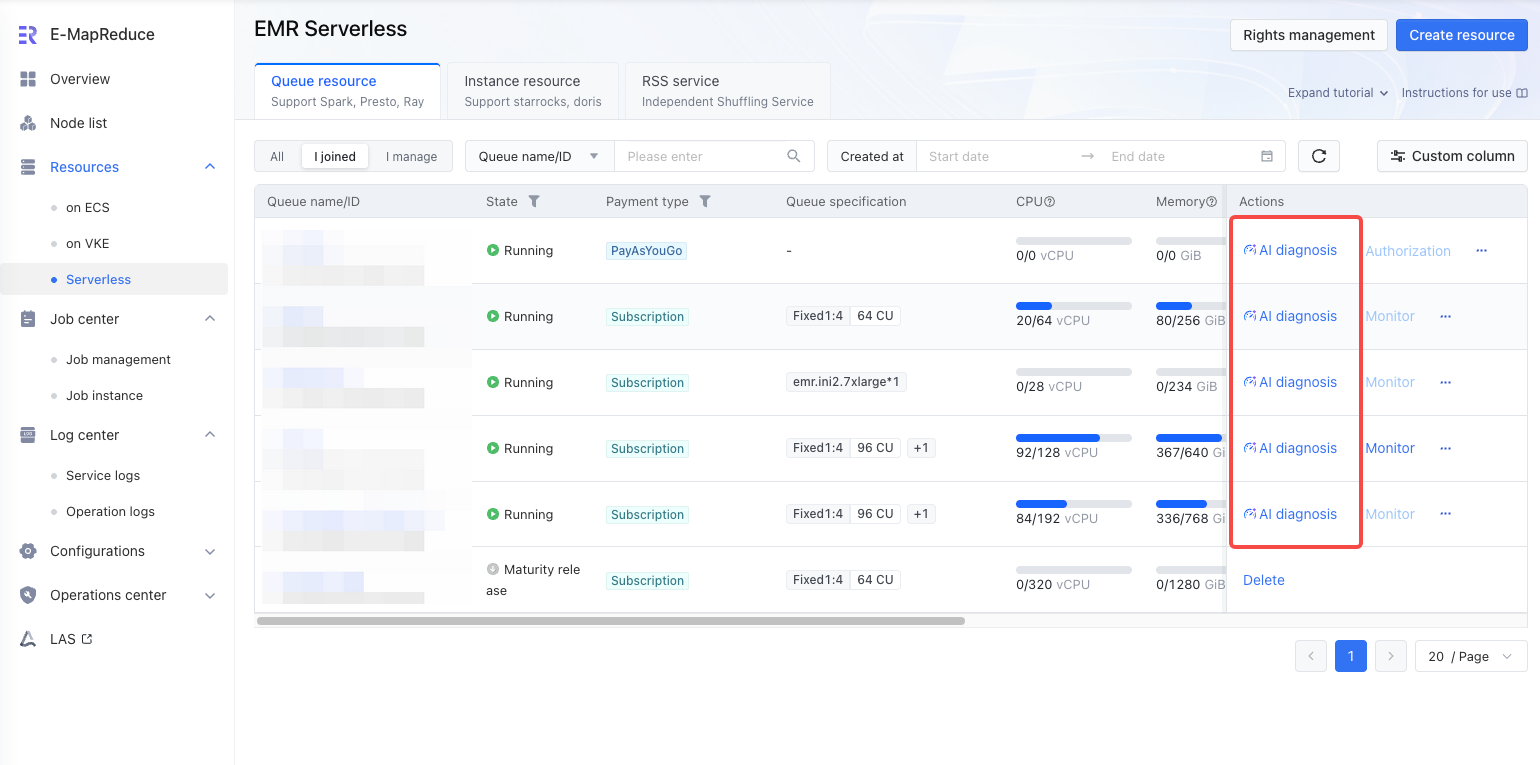Select the I joined filter toggle
The height and width of the screenshot is (765, 1540).
(x=335, y=156)
